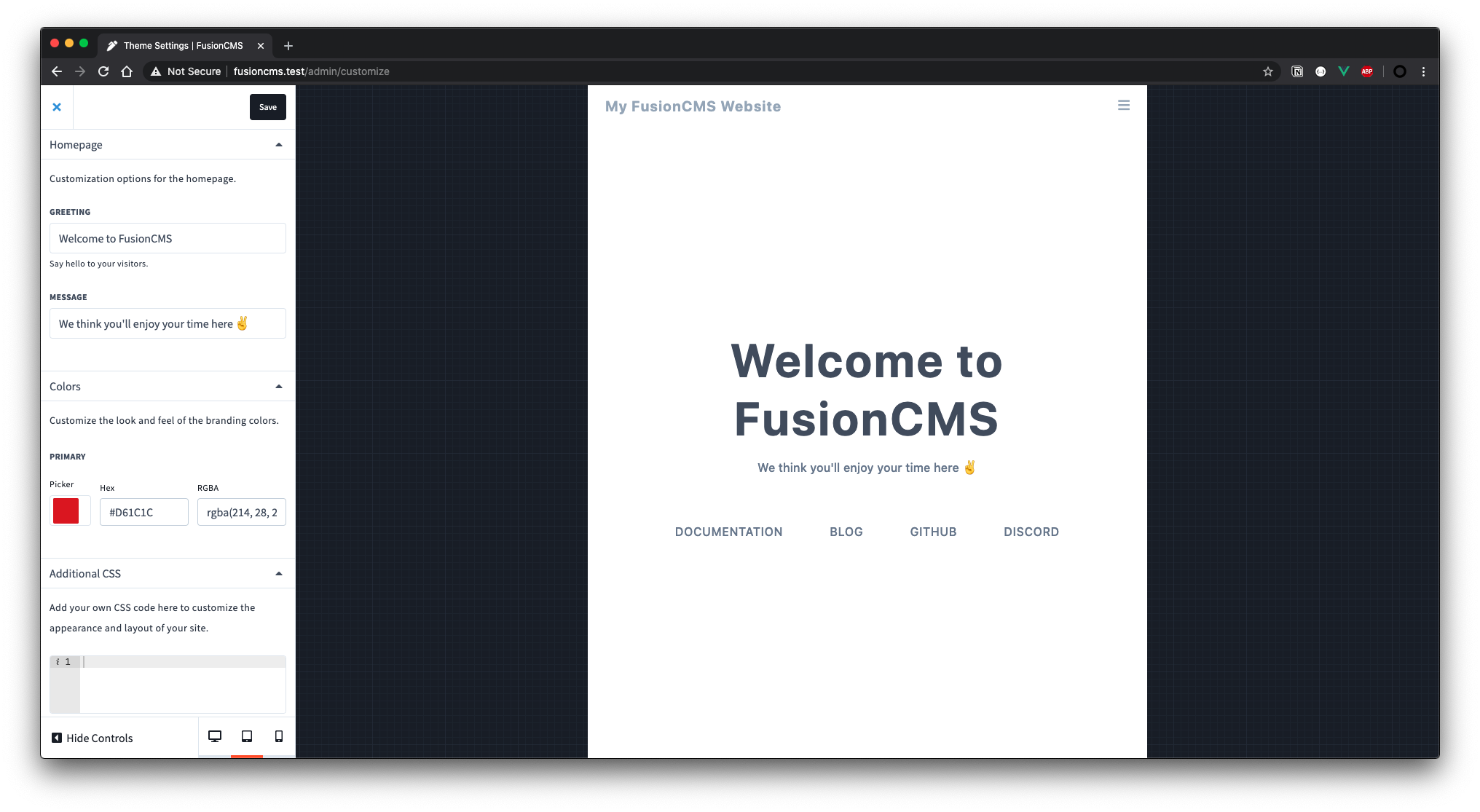This screenshot has width=1480, height=812.
Task: Collapse the Colors section
Action: pyautogui.click(x=278, y=385)
